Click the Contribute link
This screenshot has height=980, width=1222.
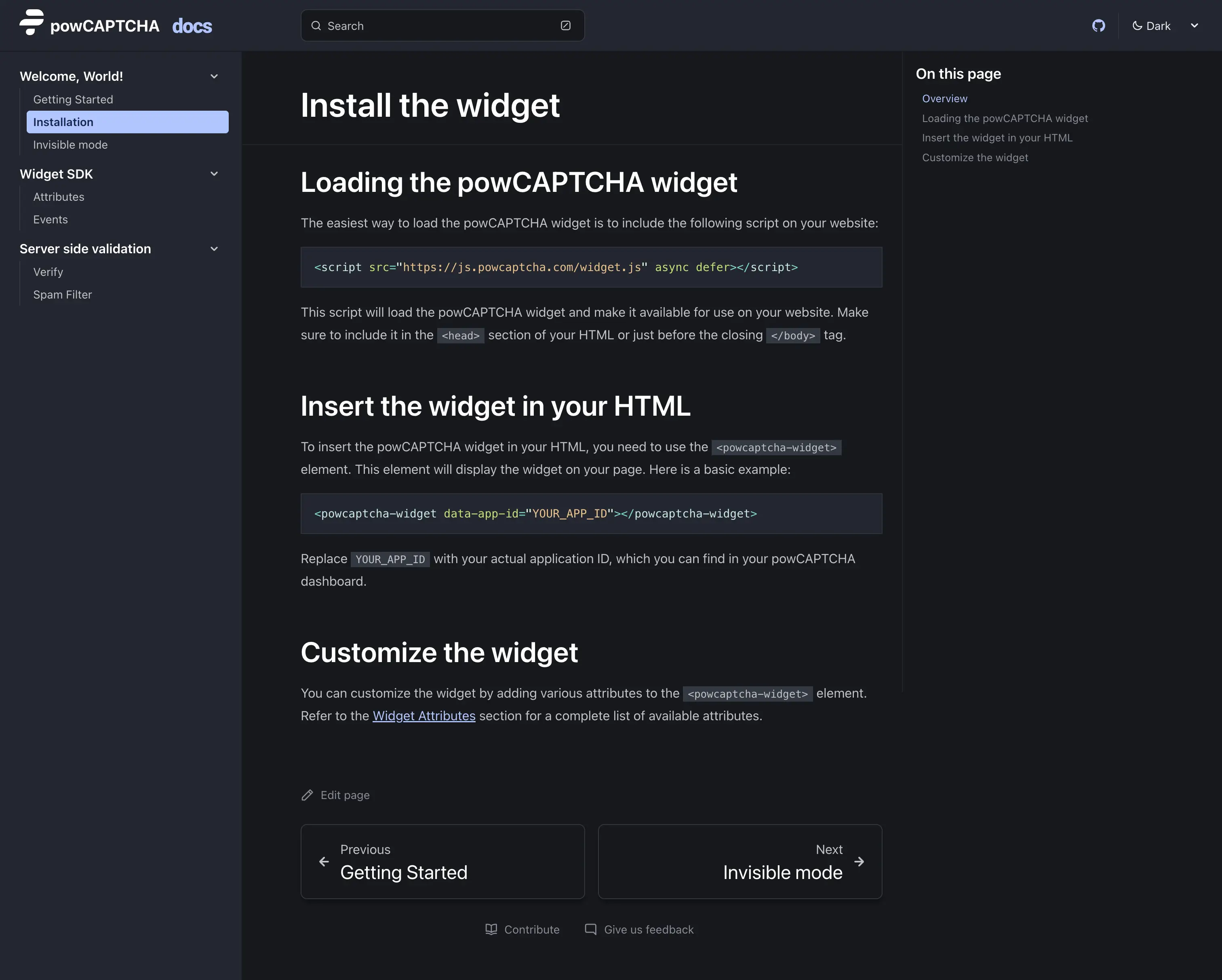523,929
